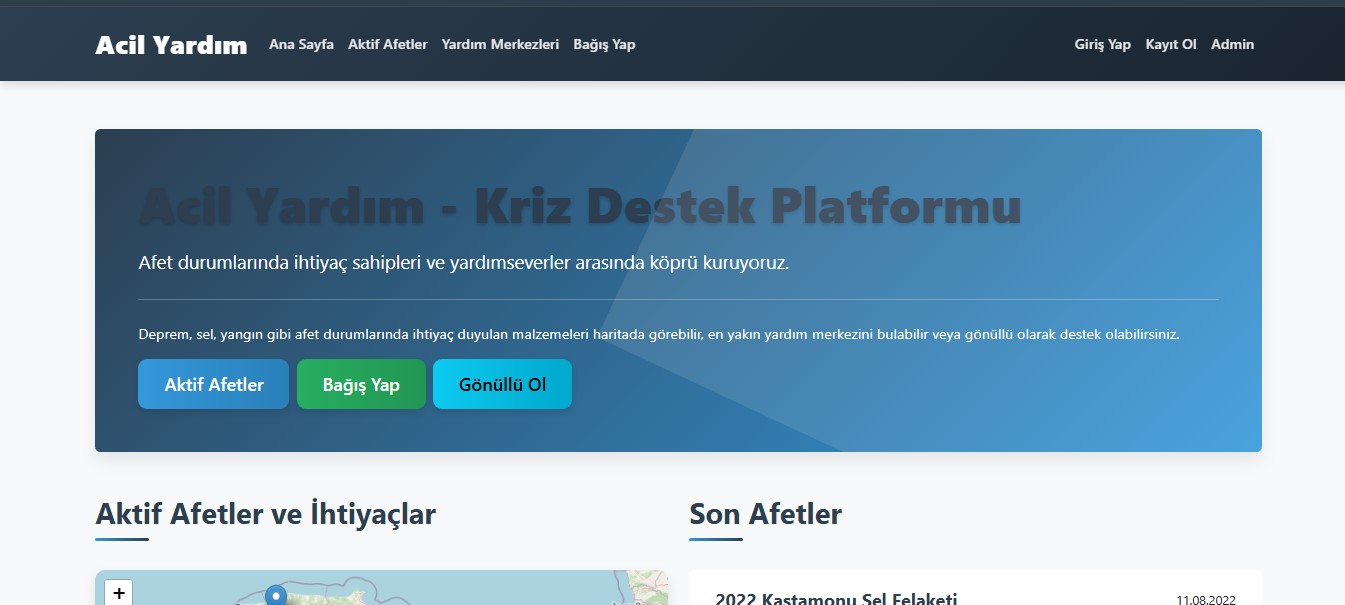Click the map zoom-in plus control
Image resolution: width=1345 pixels, height=605 pixels.
[x=118, y=592]
